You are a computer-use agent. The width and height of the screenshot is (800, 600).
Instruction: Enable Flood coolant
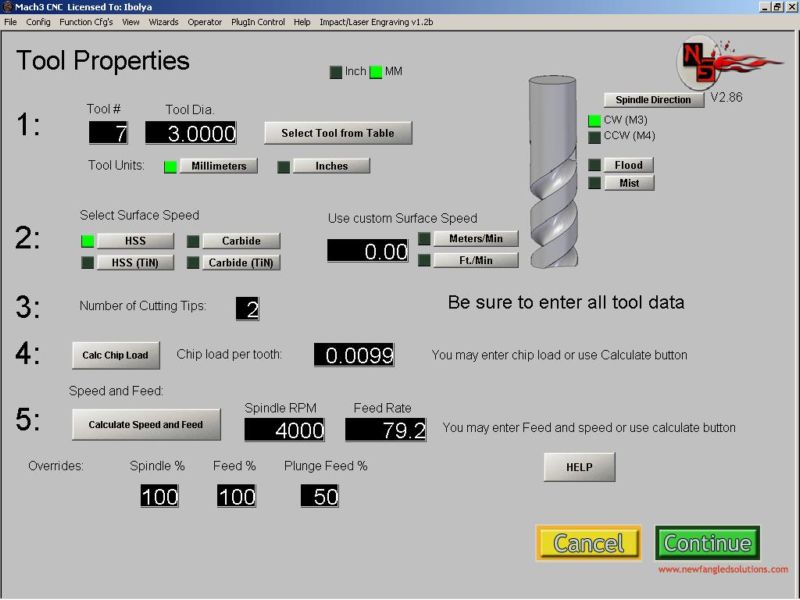[x=628, y=165]
